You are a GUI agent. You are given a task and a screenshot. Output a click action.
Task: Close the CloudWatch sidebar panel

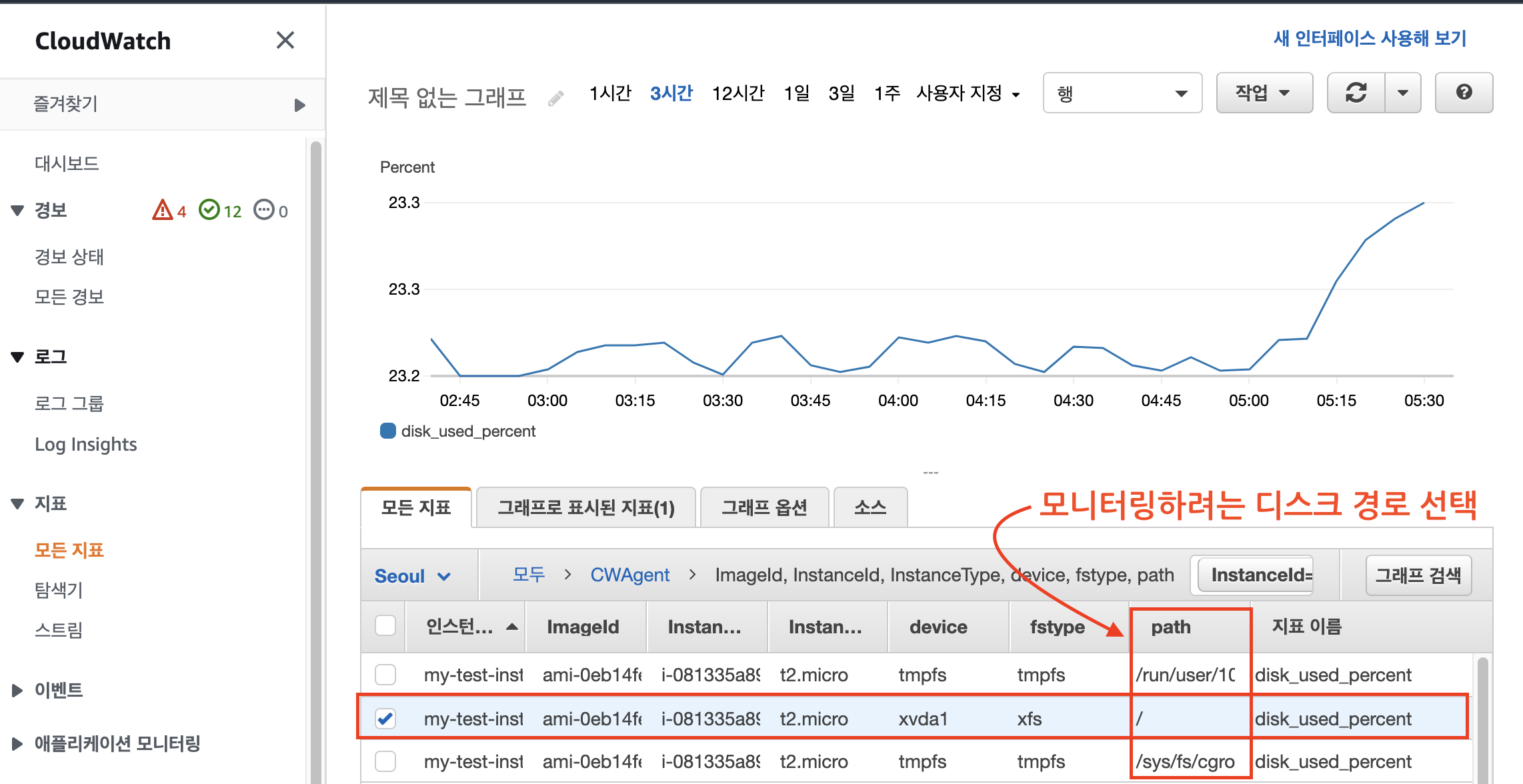tap(285, 41)
